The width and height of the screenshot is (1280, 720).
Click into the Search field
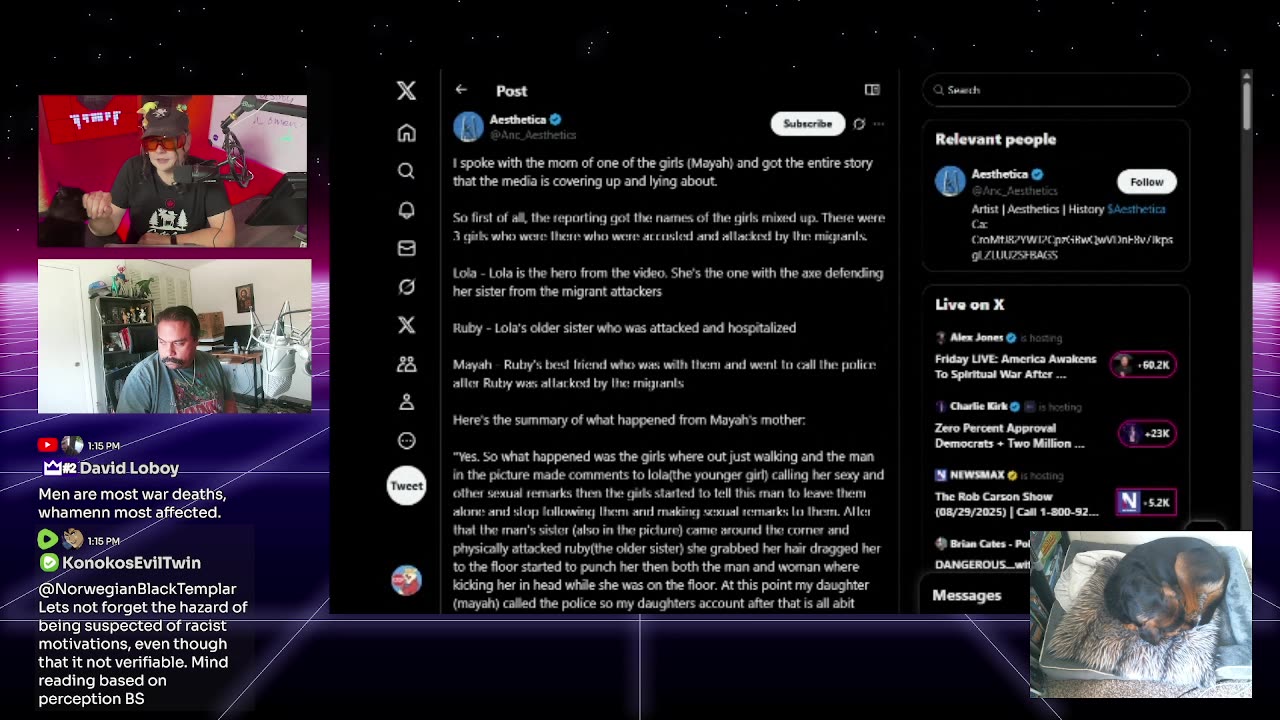click(1056, 90)
